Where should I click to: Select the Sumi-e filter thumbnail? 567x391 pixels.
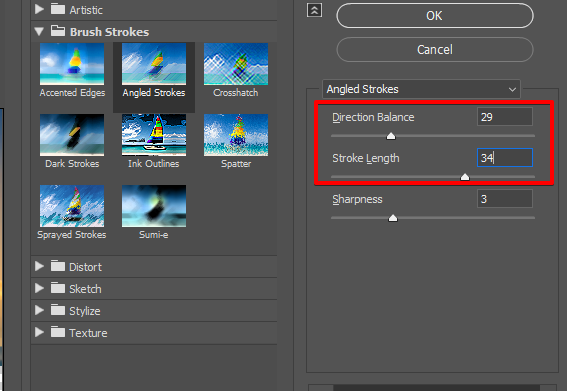click(154, 206)
